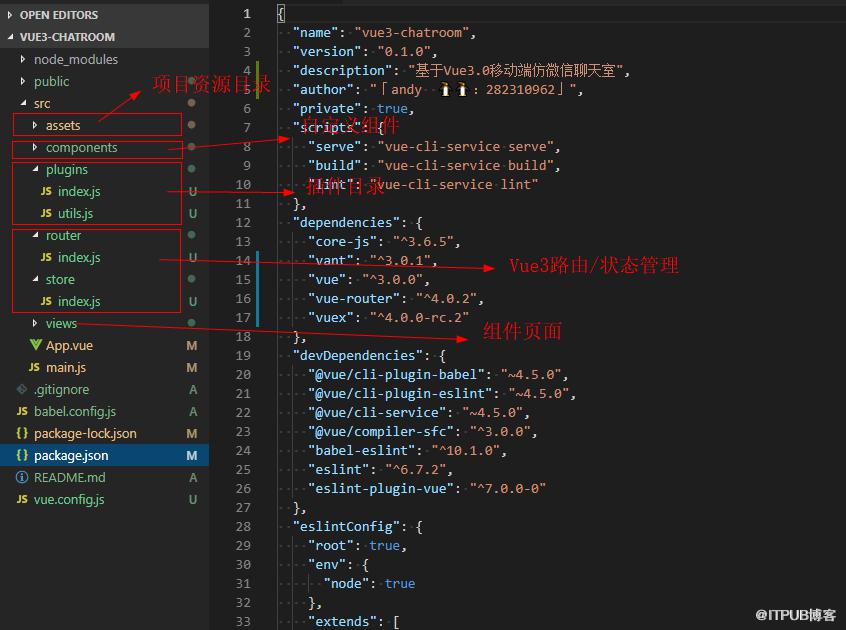Expand the components folder arrow
This screenshot has height=630, width=846.
(35, 147)
